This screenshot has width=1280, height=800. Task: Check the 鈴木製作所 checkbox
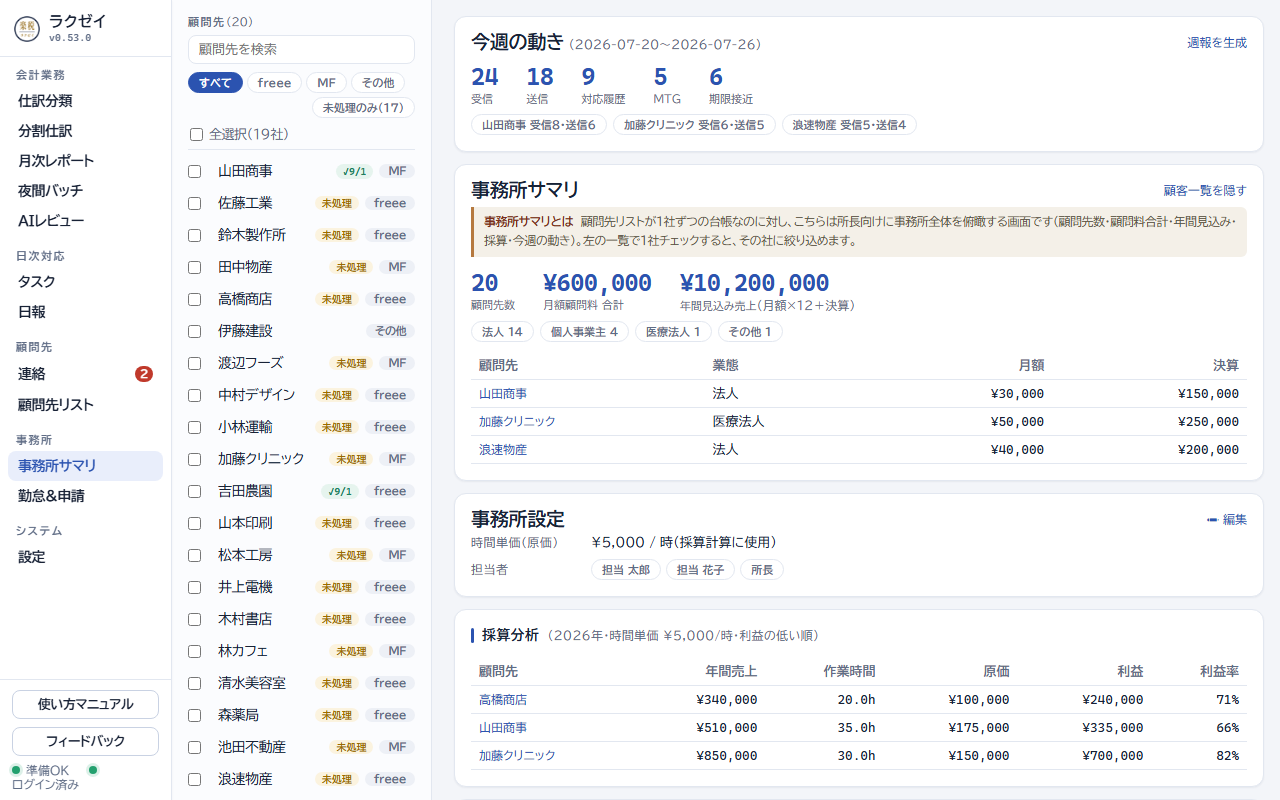195,235
